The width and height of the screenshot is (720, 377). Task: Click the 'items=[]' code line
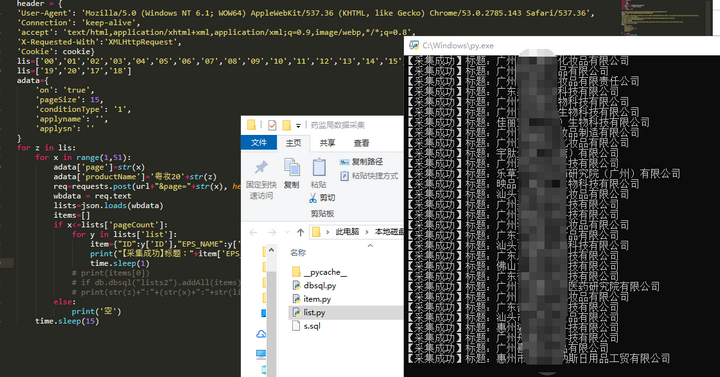coord(72,215)
